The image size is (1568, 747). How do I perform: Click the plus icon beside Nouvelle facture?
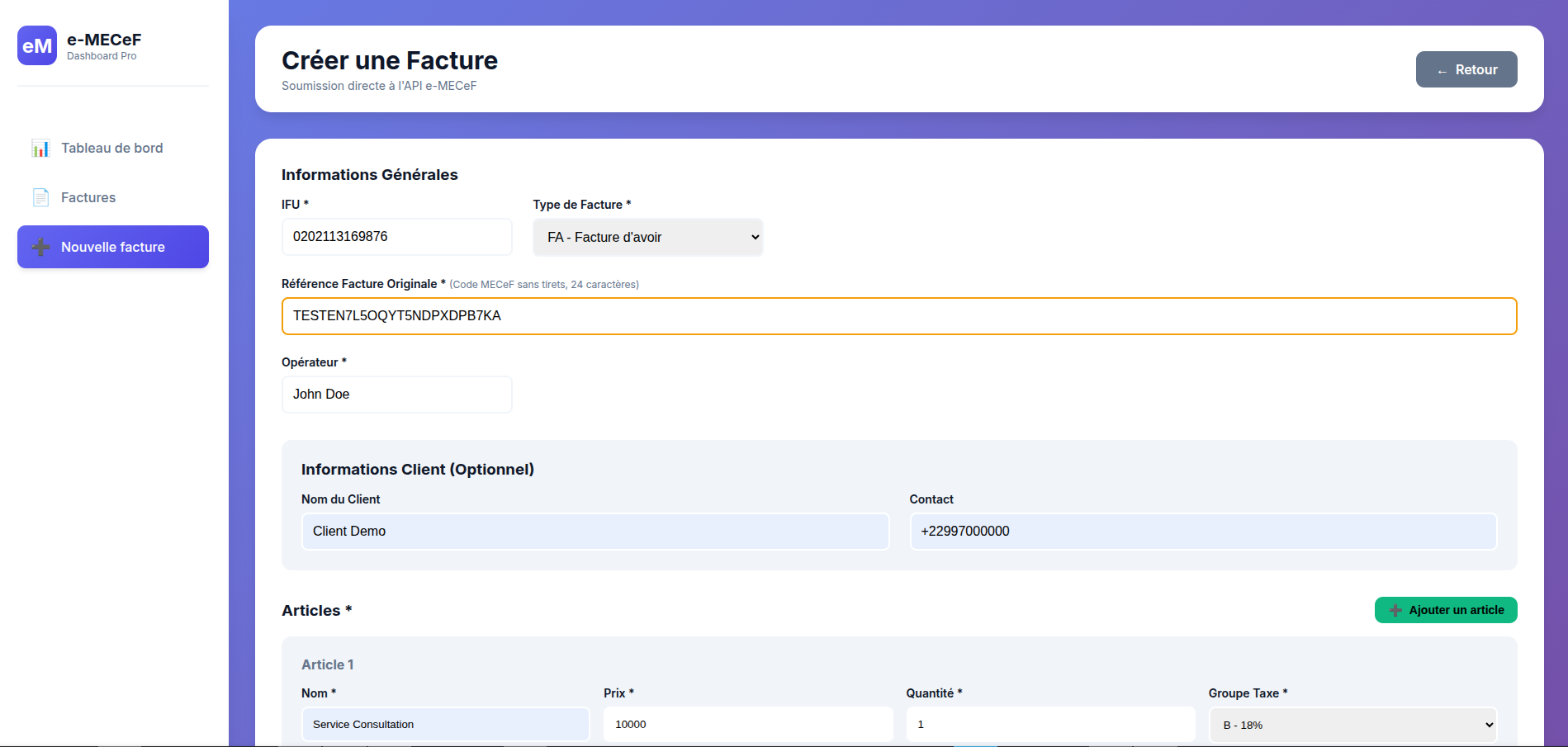pos(40,247)
